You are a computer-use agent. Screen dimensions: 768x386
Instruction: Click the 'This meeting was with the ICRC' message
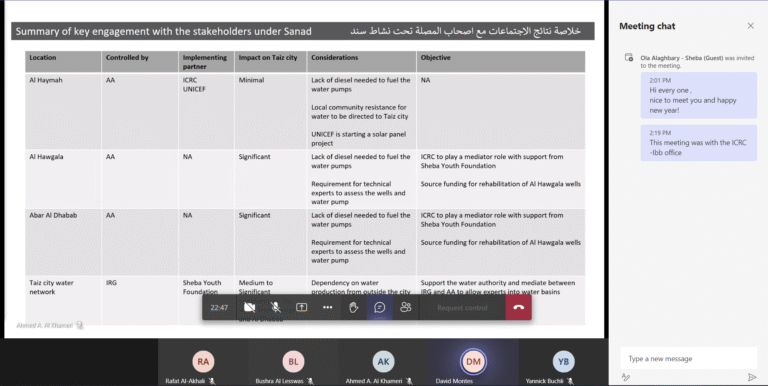click(698, 143)
